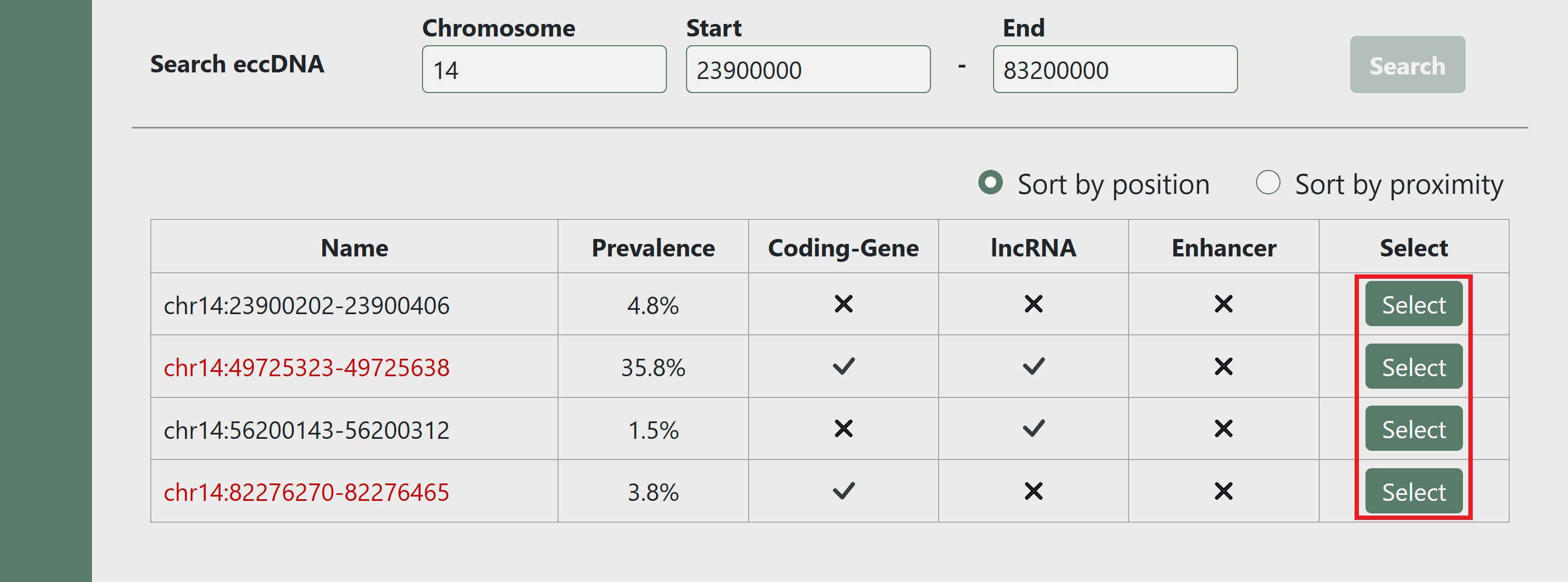1568x582 pixels.
Task: Click the End position input field
Action: (x=1114, y=69)
